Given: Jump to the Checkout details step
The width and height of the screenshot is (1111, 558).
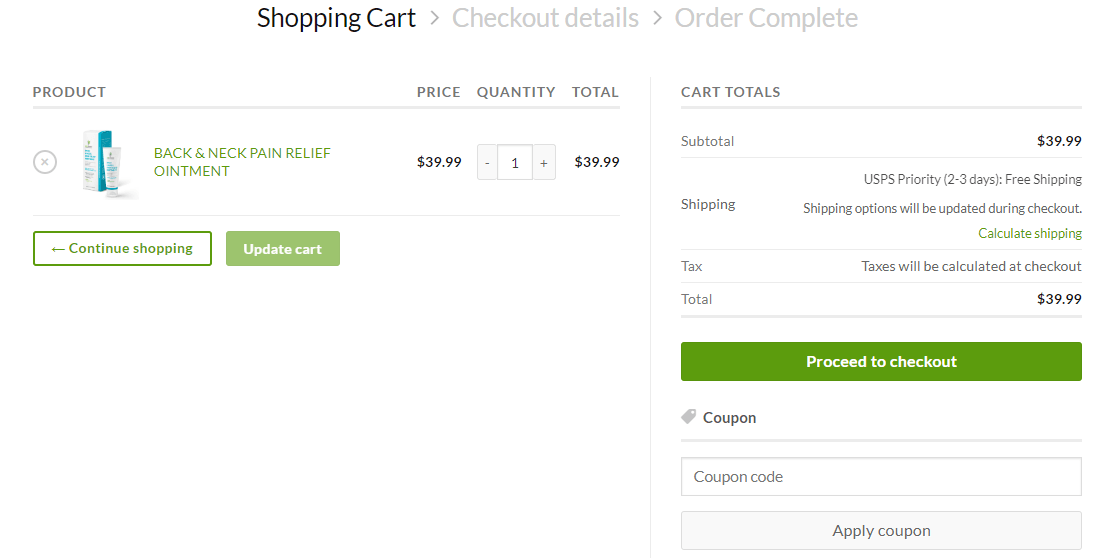Looking at the screenshot, I should [x=545, y=18].
